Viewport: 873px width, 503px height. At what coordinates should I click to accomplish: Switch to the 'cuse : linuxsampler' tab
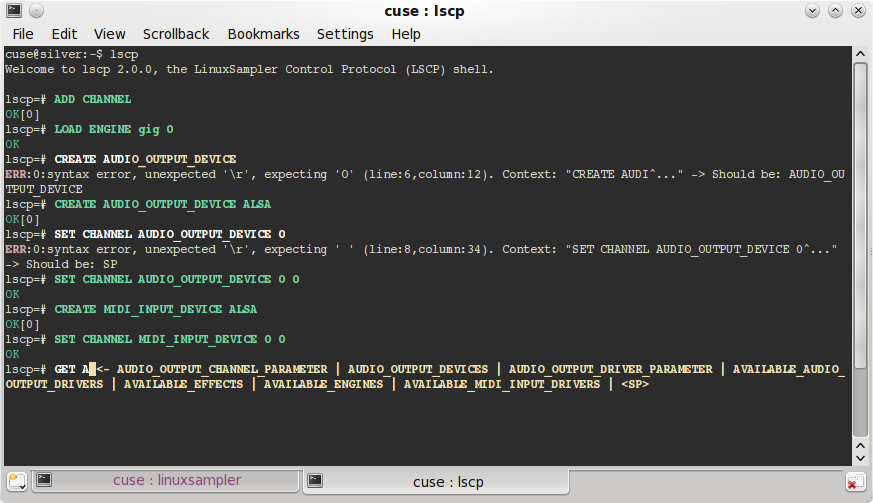(166, 480)
